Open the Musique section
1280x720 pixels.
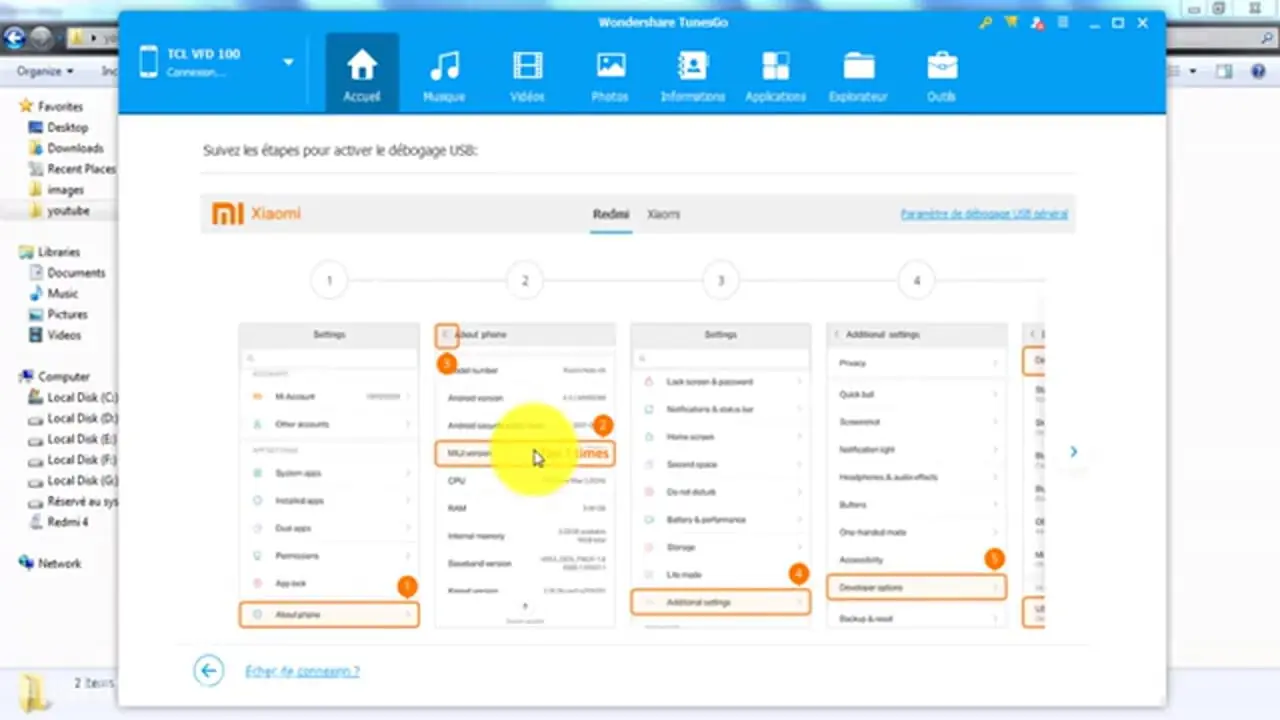[x=444, y=74]
